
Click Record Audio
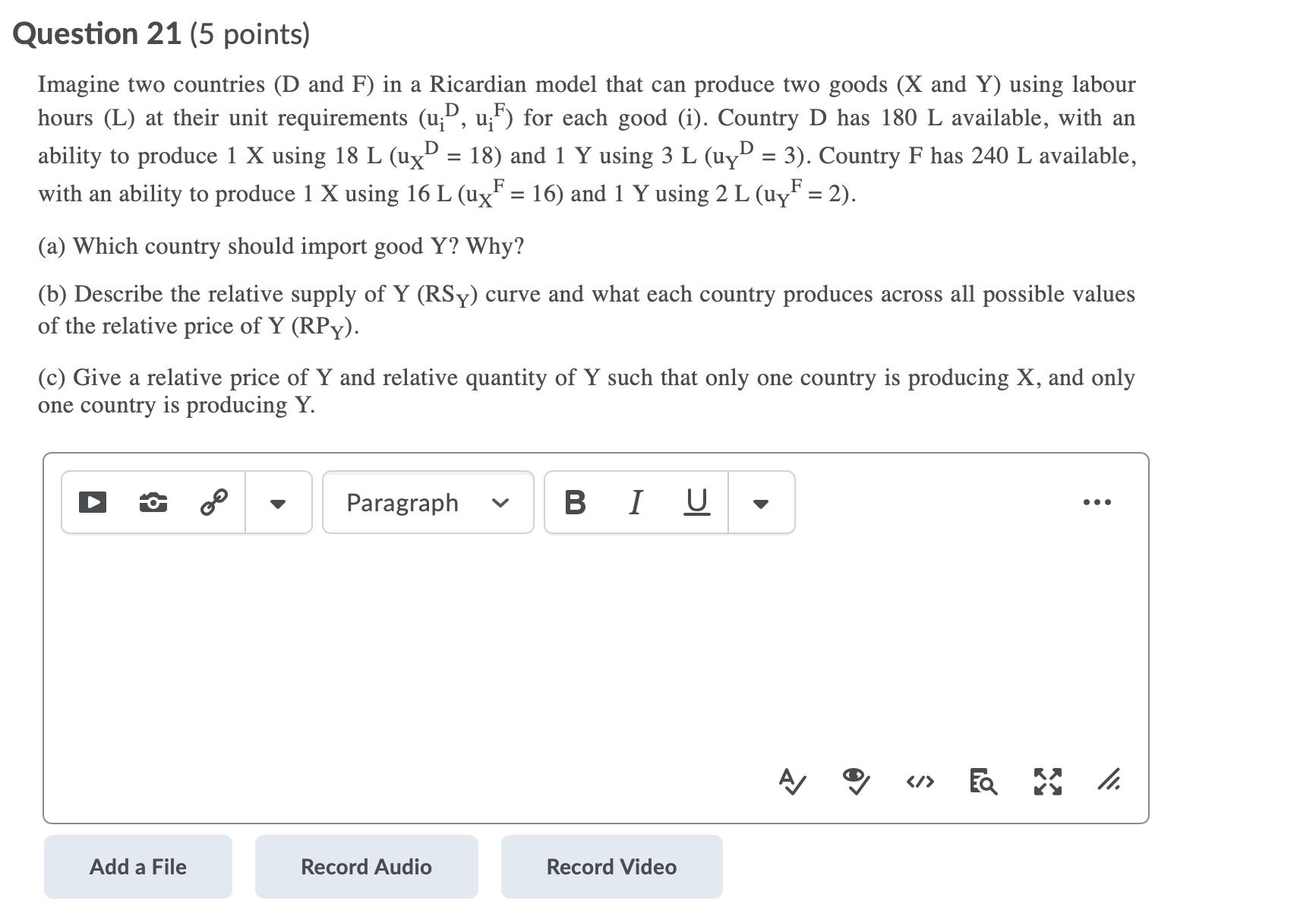click(x=365, y=866)
